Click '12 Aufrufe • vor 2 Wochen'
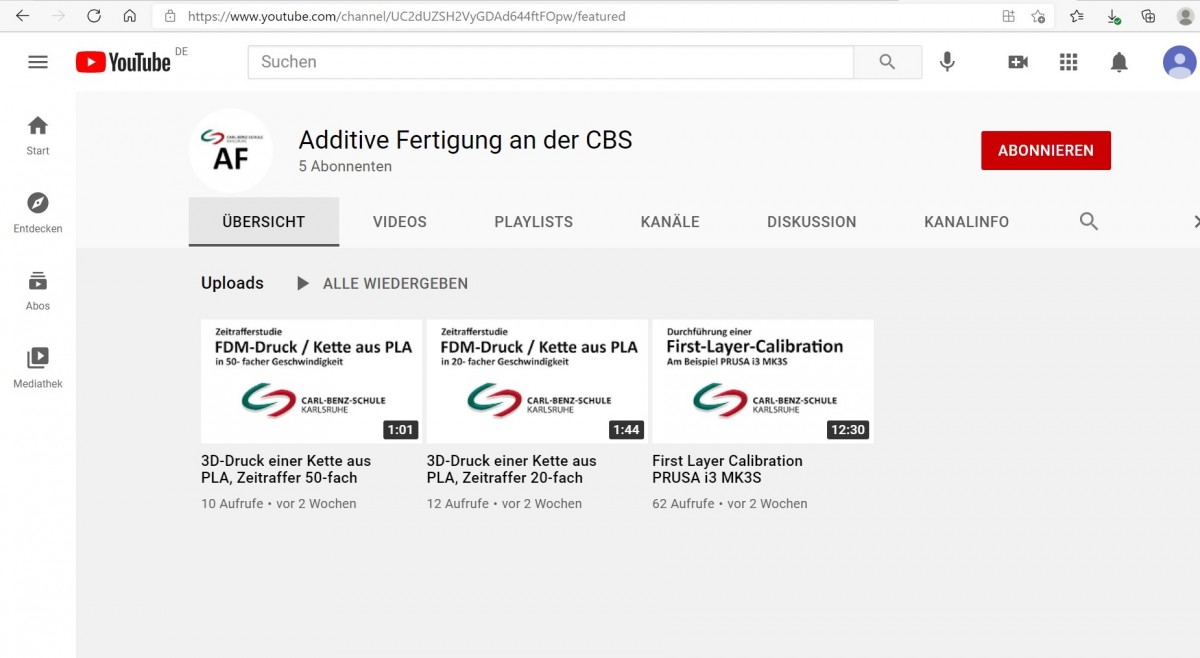This screenshot has width=1200, height=658. (x=504, y=504)
